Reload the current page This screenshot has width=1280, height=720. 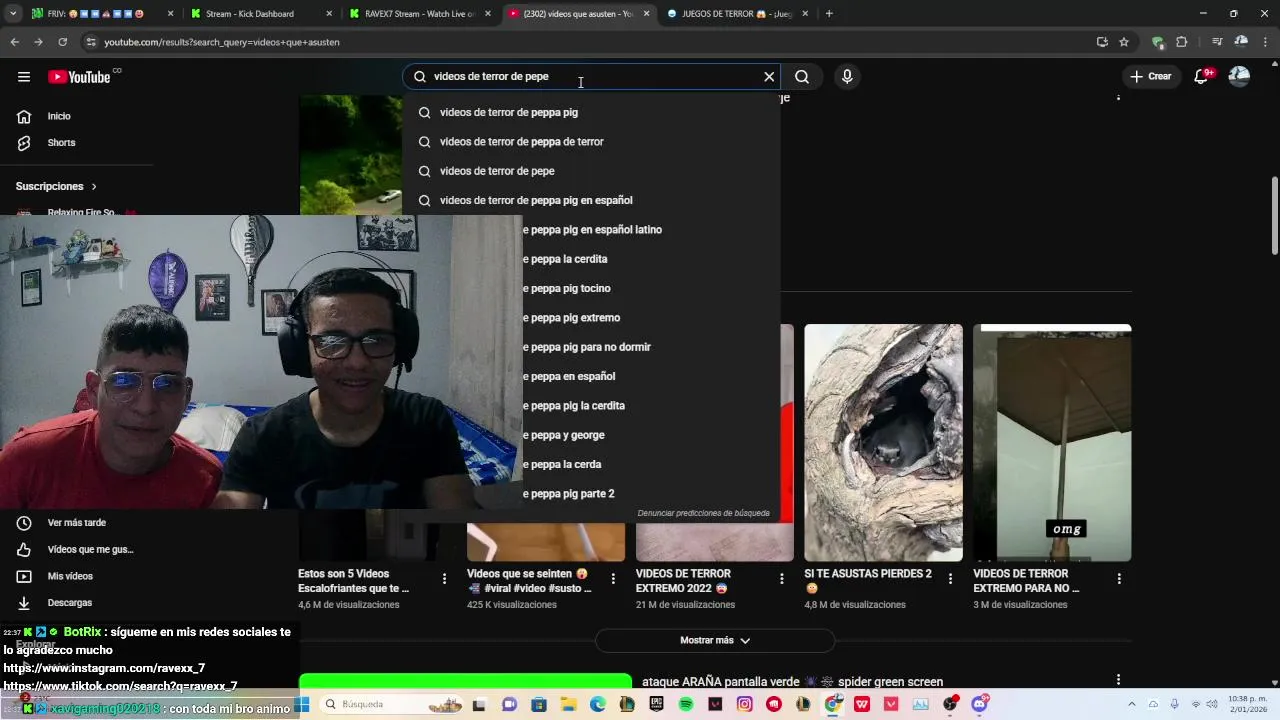point(62,42)
